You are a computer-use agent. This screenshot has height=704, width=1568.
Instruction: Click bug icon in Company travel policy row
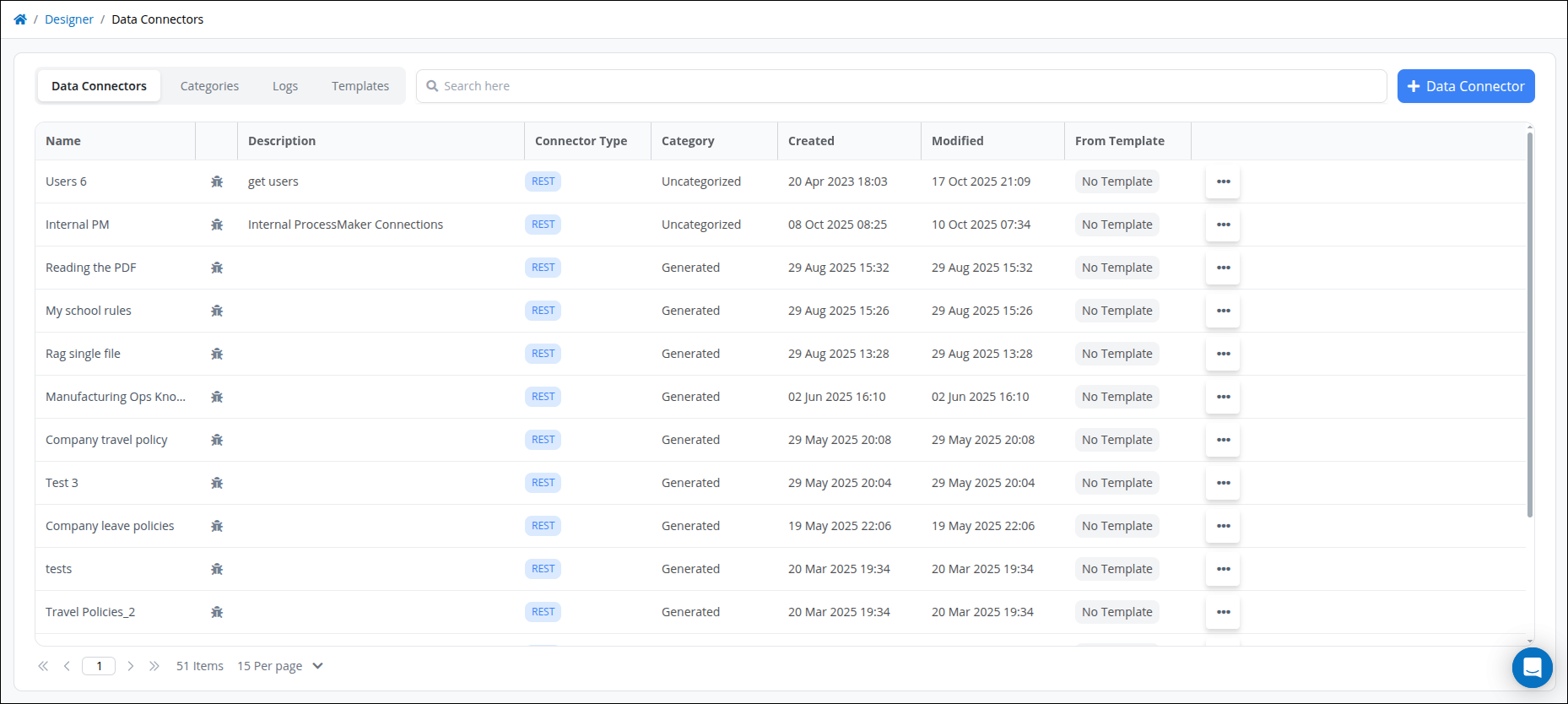point(217,440)
